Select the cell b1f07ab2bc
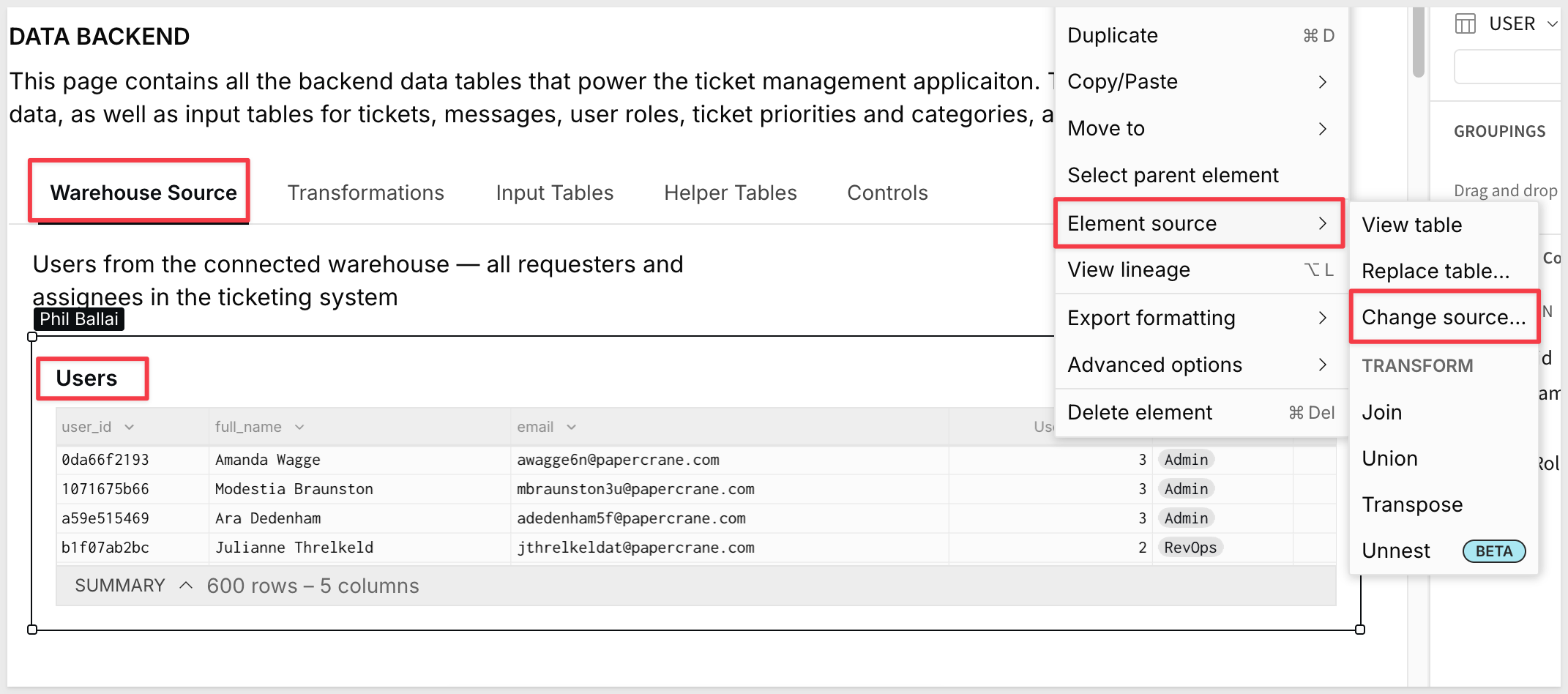 (105, 548)
